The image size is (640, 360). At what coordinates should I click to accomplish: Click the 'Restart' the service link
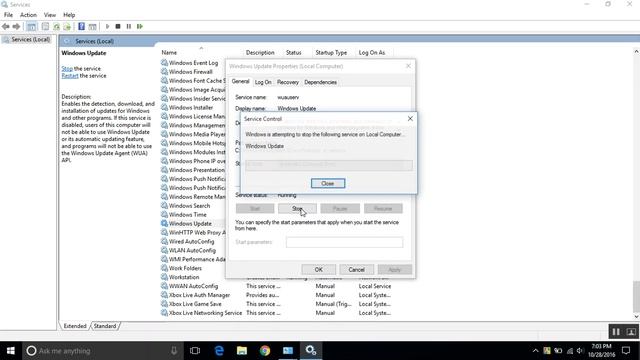coord(70,76)
